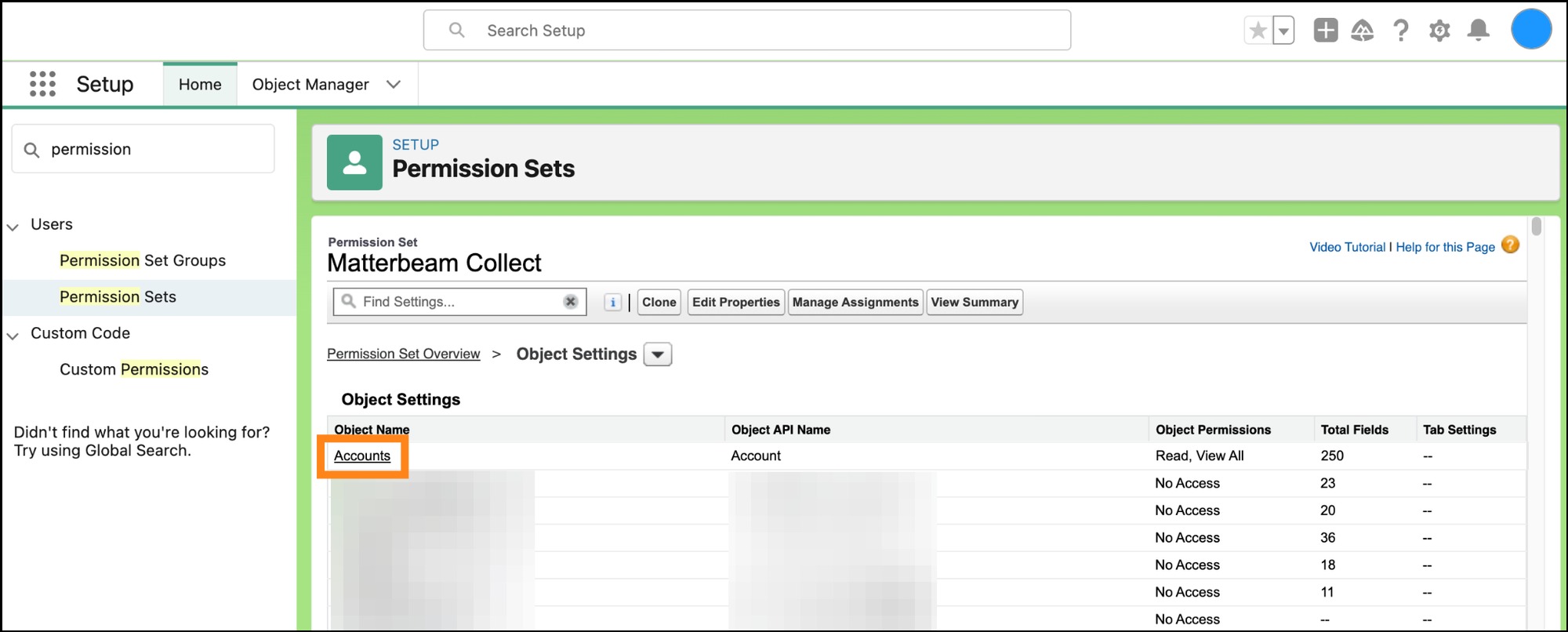Click the 'Read, View All' permissions cell
This screenshot has width=1568, height=632.
tap(1200, 456)
